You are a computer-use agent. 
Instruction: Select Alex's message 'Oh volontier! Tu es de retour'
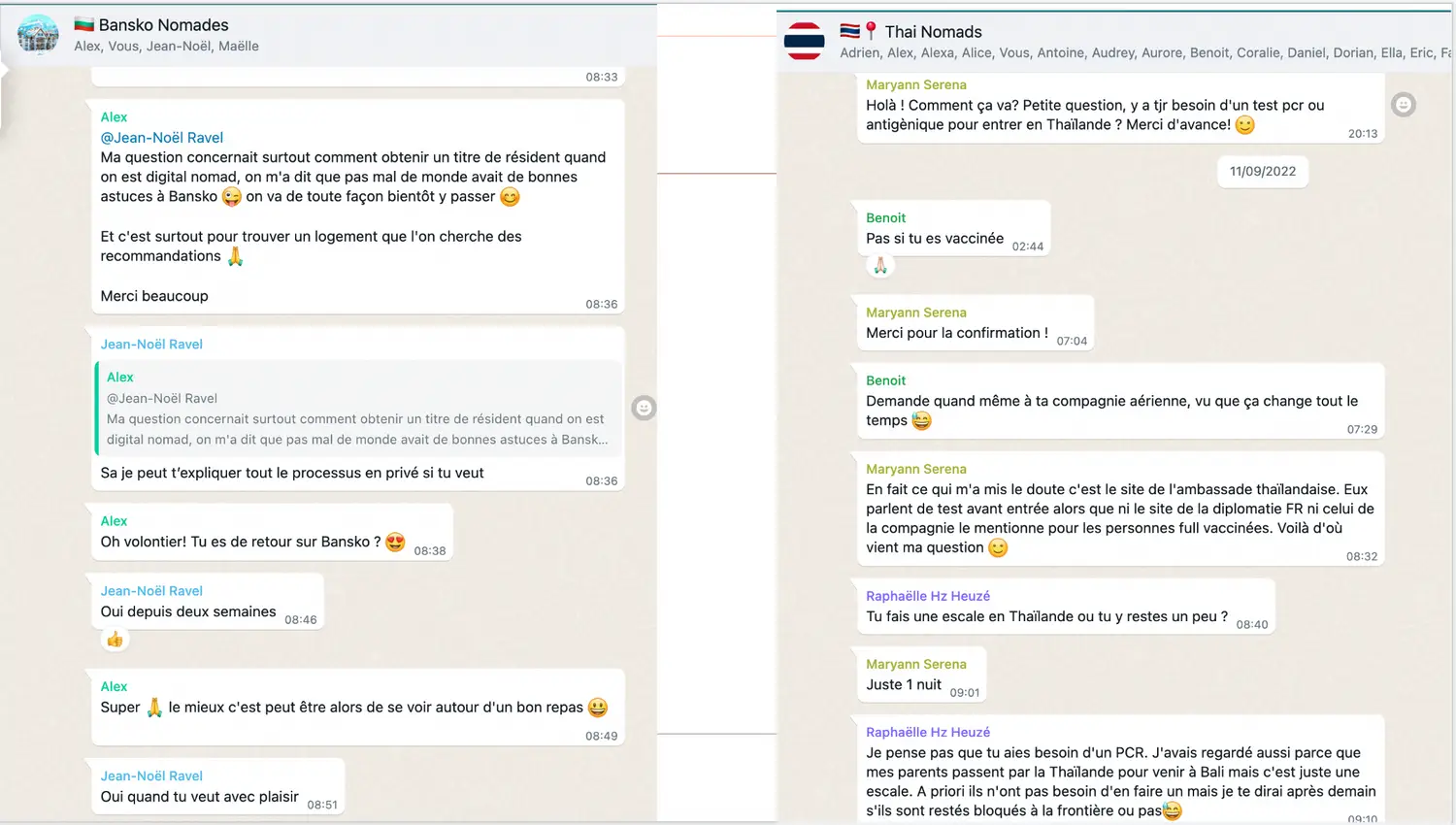[272, 532]
